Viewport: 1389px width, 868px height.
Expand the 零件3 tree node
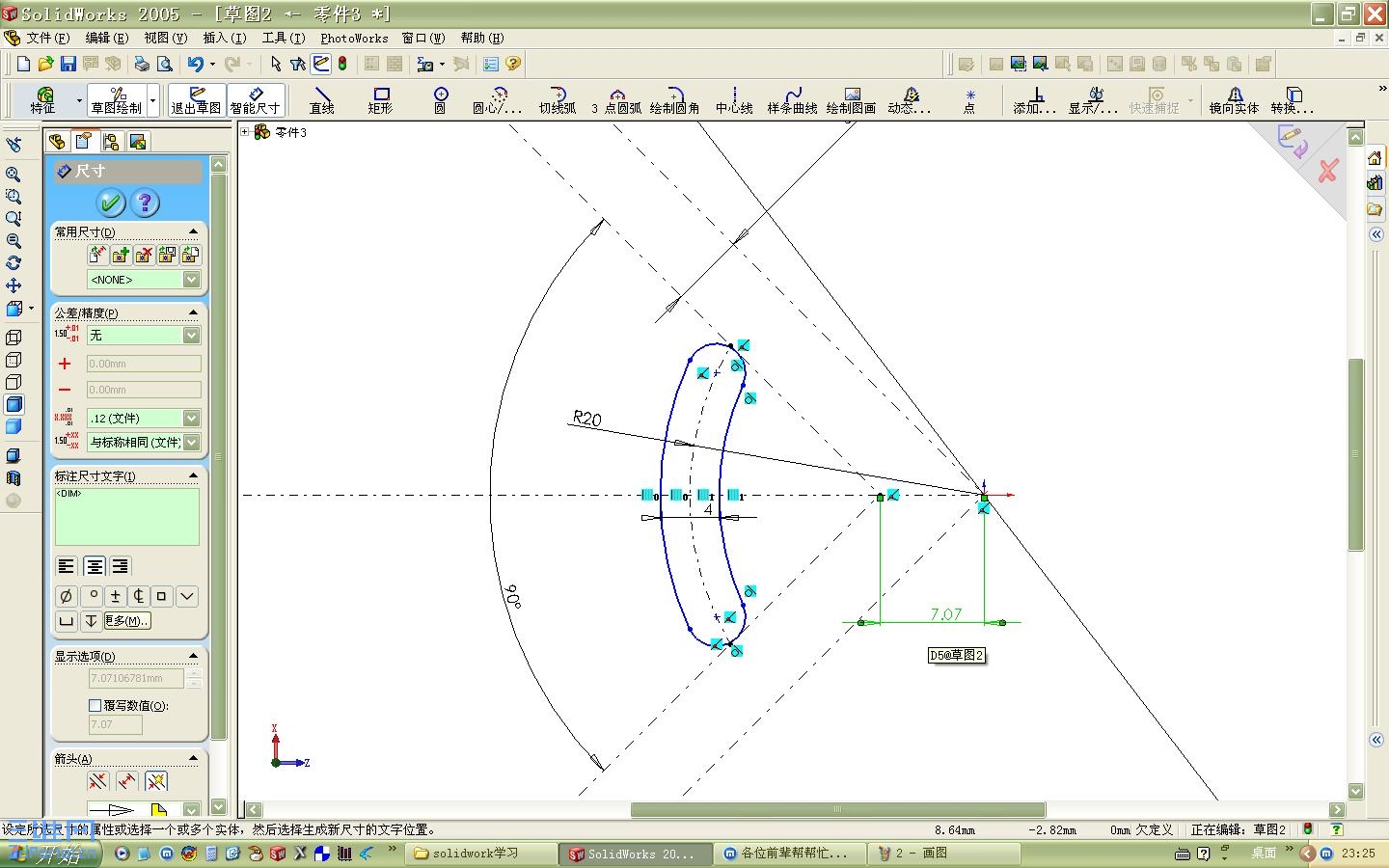(245, 132)
